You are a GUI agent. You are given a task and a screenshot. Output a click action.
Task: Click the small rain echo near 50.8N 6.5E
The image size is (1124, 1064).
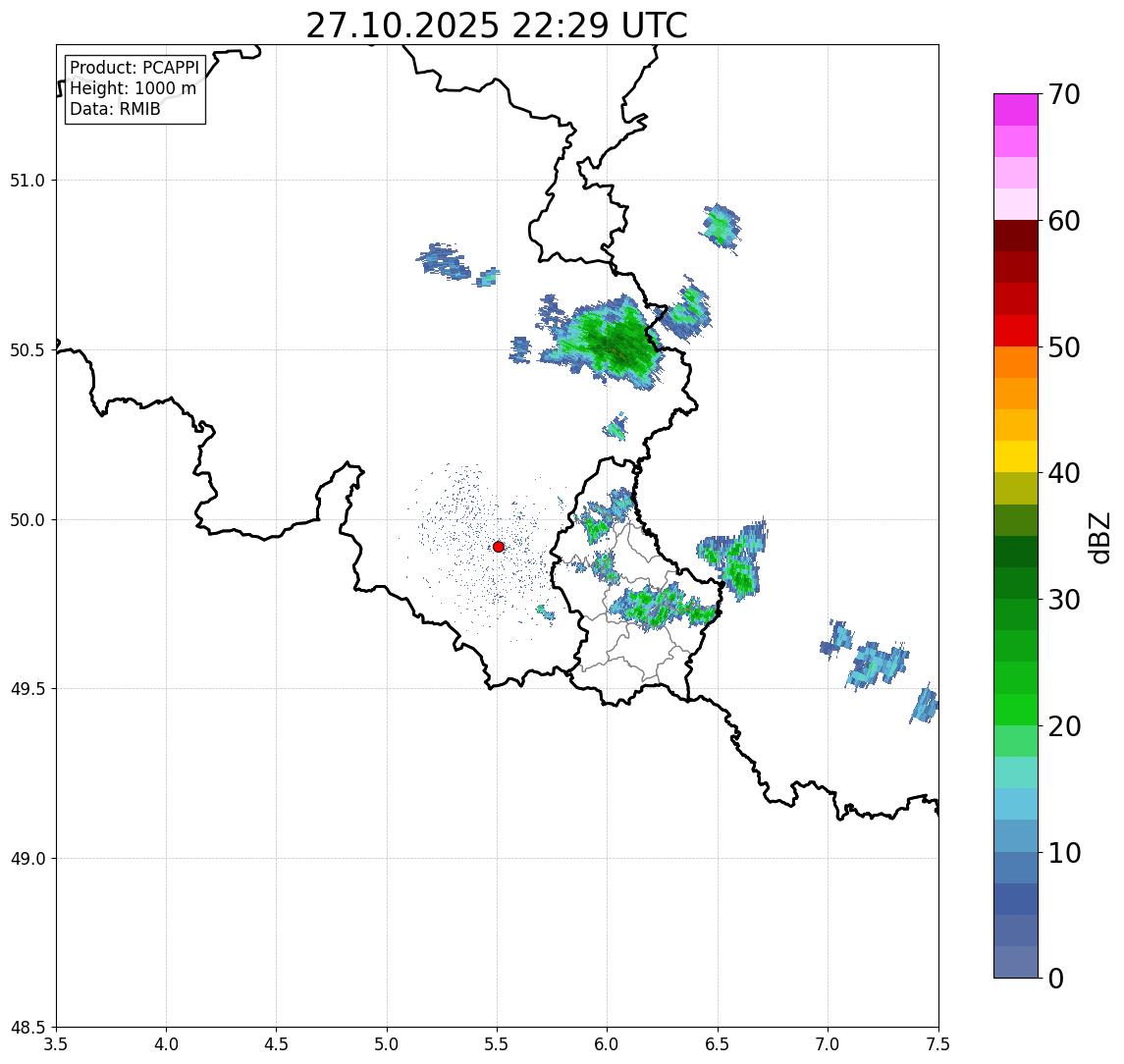(721, 227)
